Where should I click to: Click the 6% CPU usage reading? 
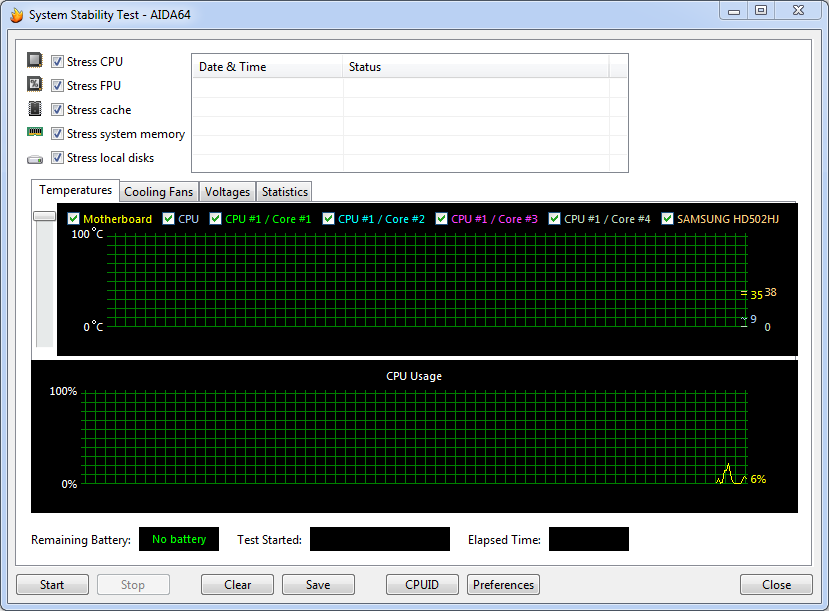(758, 479)
